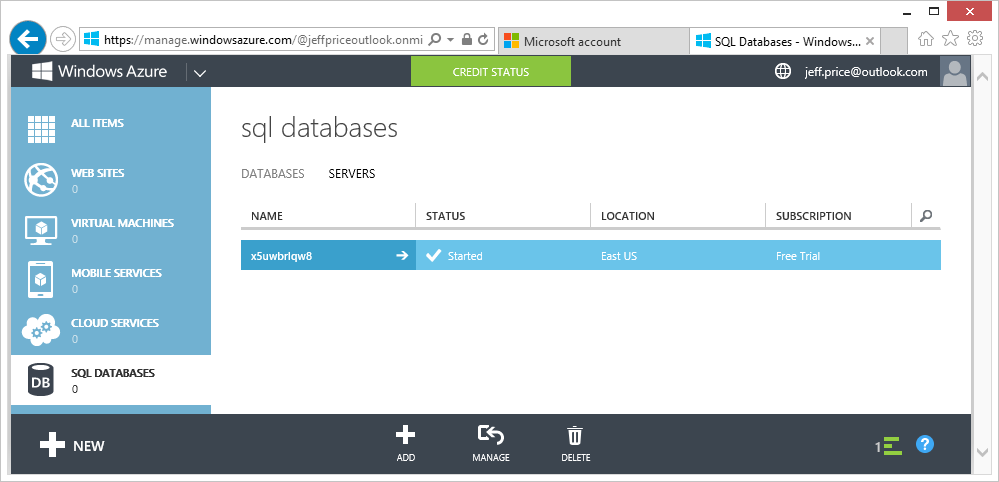
Task: Open Virtual Machines monitor icon
Action: (x=41, y=230)
